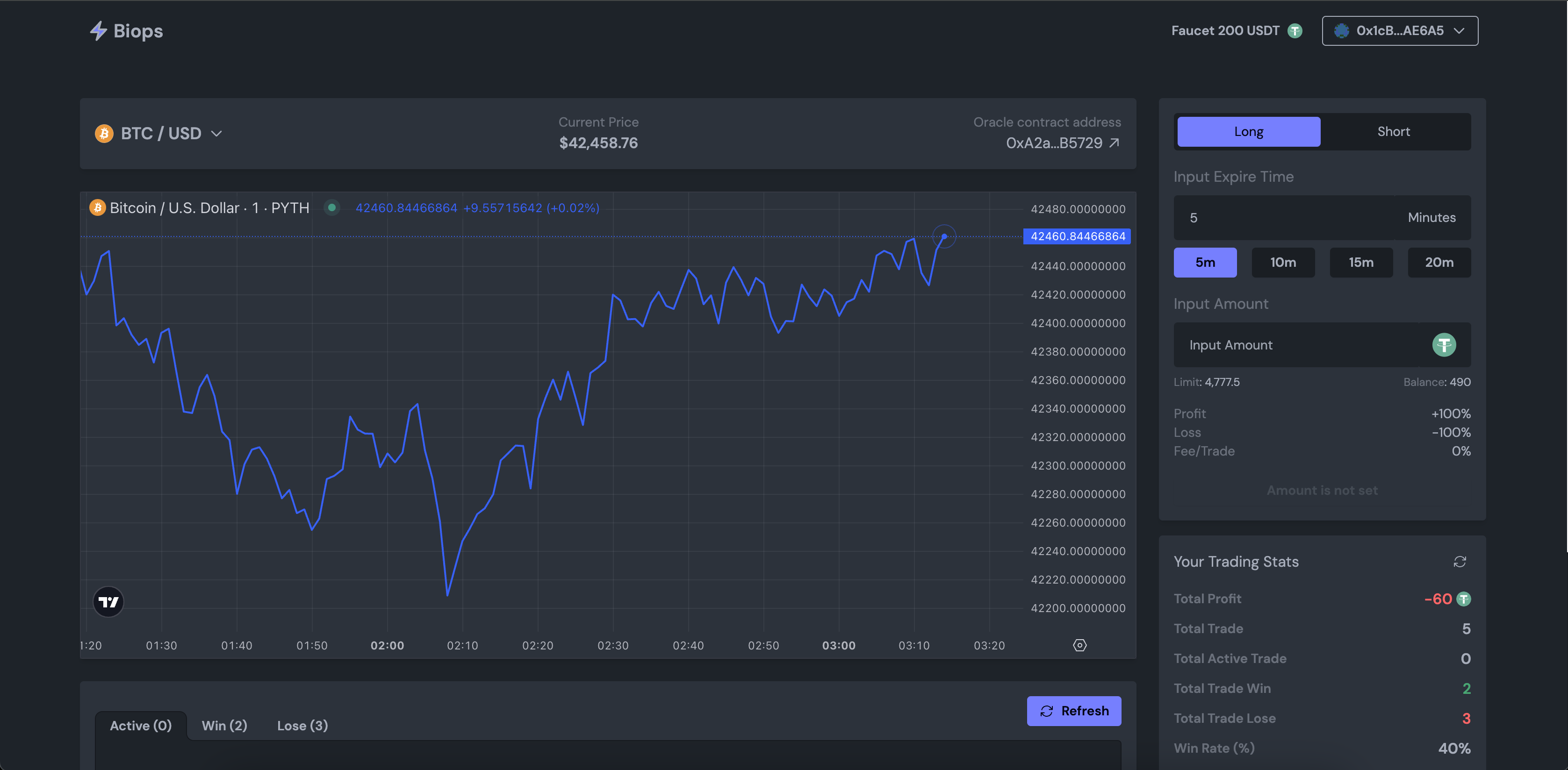Screen dimensions: 1568x770
Task: Choose the 20m expire time option
Action: point(1439,263)
